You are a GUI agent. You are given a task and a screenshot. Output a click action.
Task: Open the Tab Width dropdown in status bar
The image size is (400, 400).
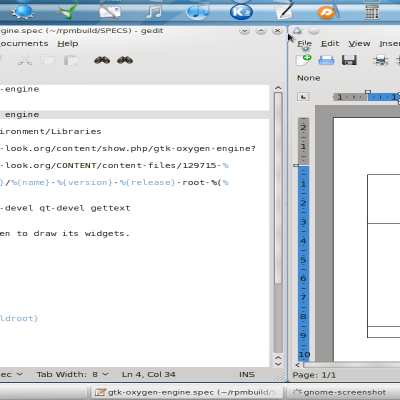click(x=73, y=374)
